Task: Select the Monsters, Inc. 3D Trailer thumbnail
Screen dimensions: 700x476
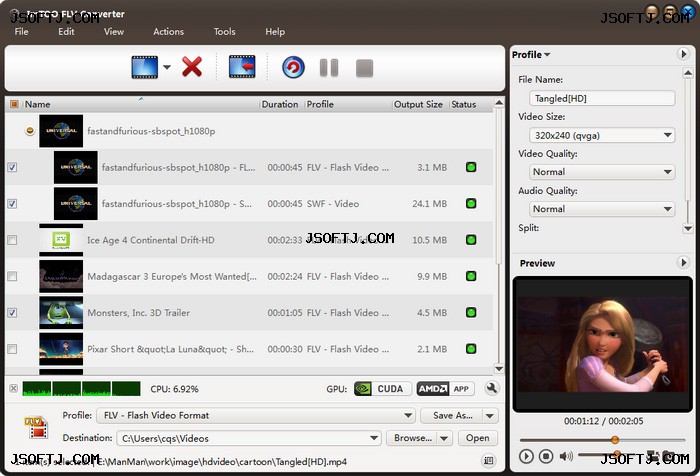Action: point(61,313)
